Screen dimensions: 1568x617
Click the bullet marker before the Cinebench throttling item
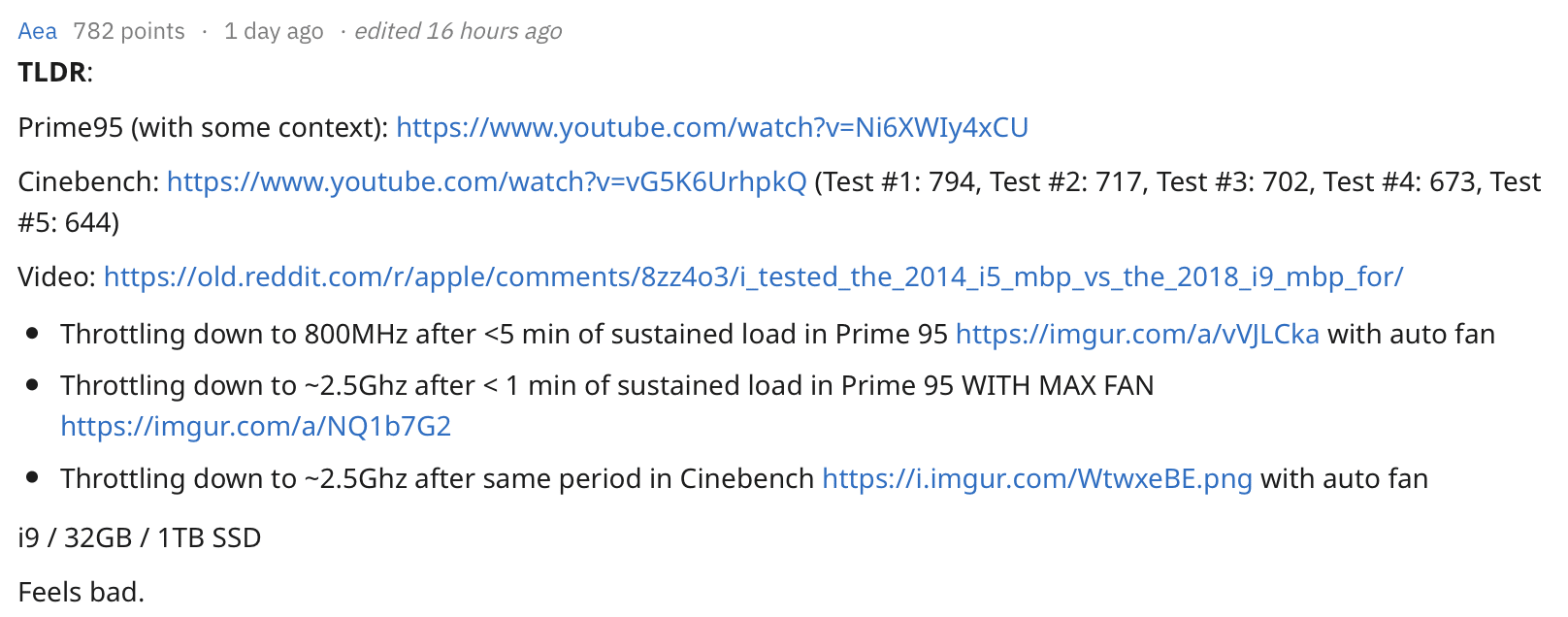[x=33, y=477]
